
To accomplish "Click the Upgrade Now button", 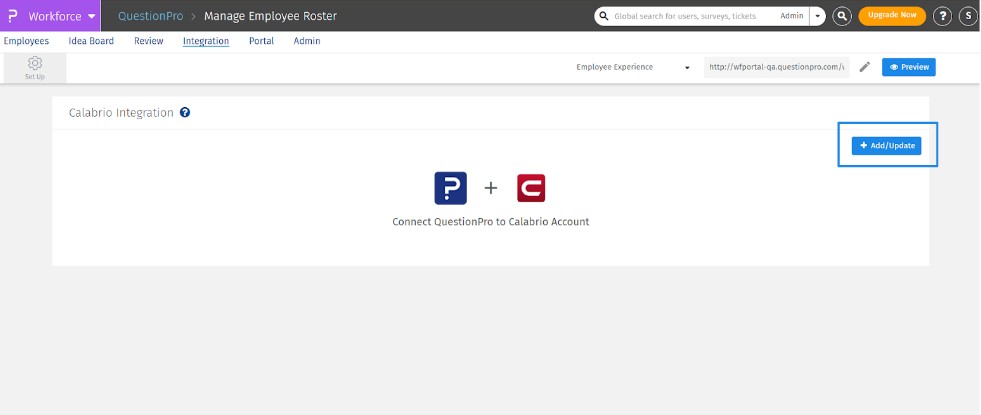I will [x=892, y=16].
